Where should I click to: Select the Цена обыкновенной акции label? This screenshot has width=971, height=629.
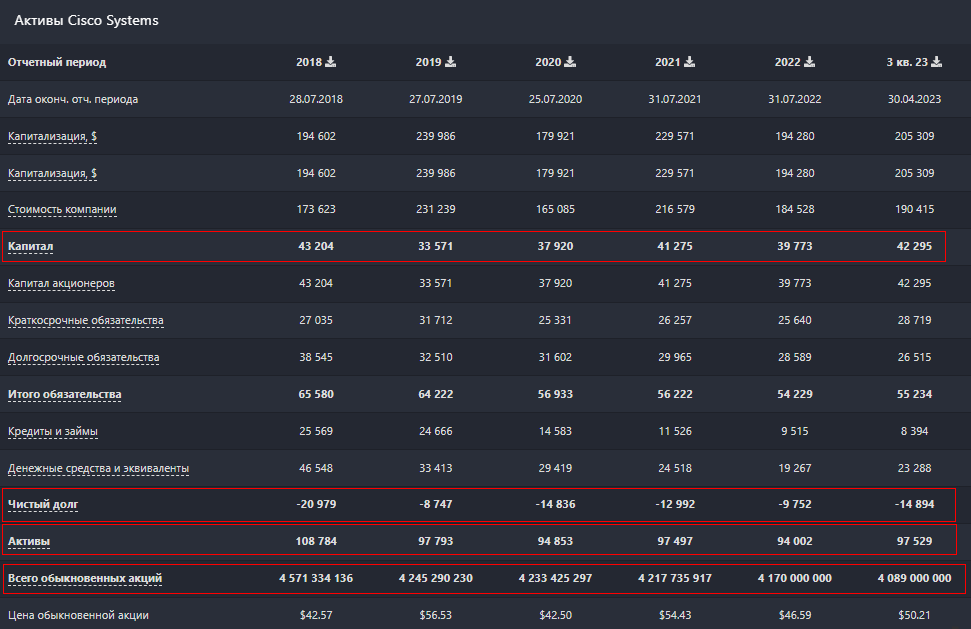pos(78,615)
